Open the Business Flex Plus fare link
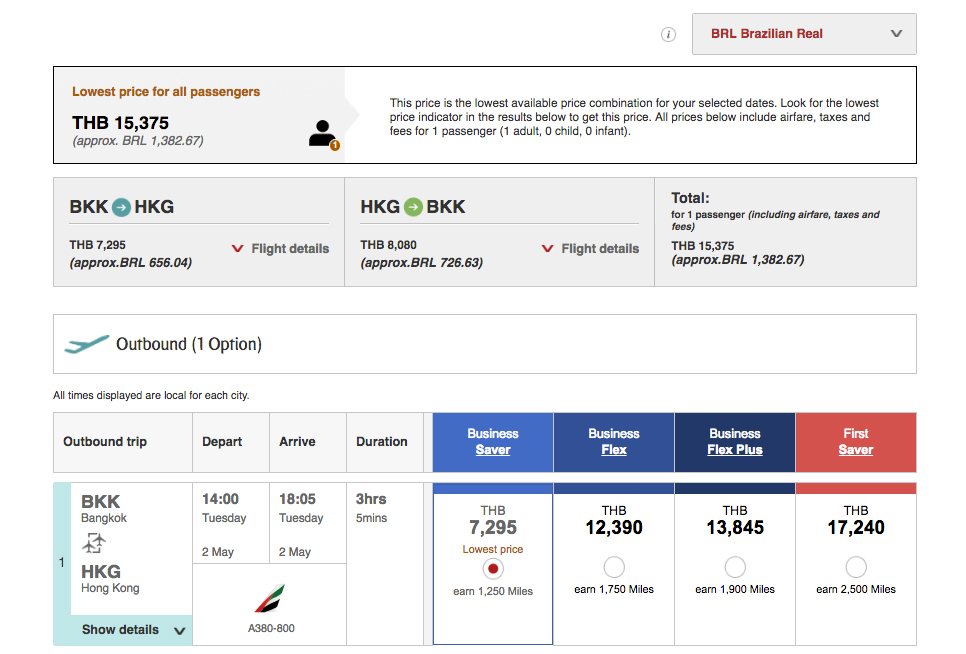The height and width of the screenshot is (654, 966). pyautogui.click(x=735, y=450)
